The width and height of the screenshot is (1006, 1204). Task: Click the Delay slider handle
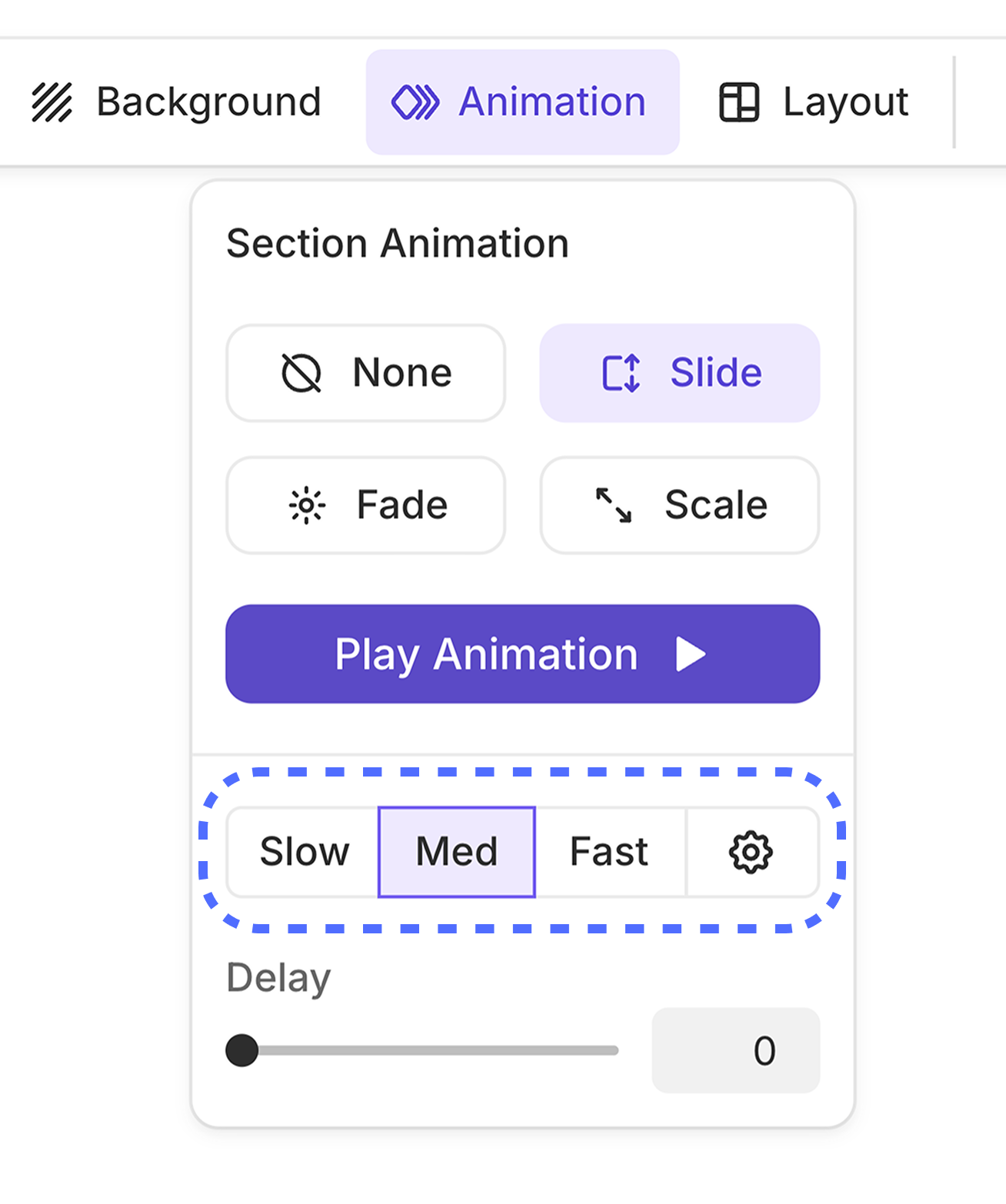click(x=242, y=1050)
